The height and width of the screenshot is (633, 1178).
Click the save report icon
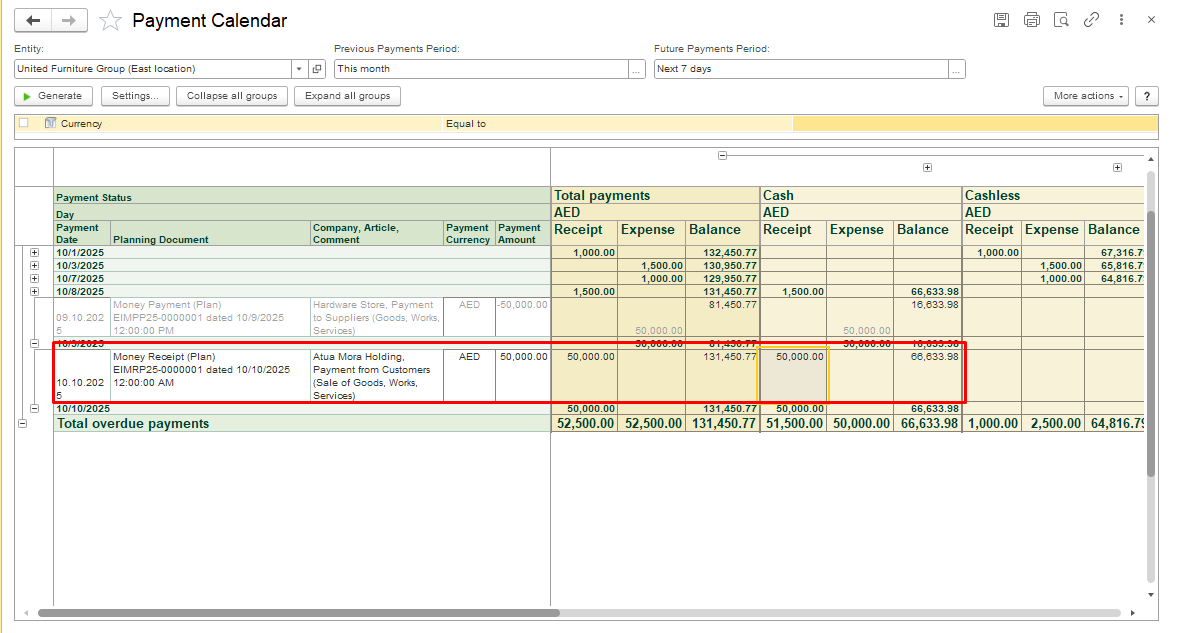point(1001,20)
